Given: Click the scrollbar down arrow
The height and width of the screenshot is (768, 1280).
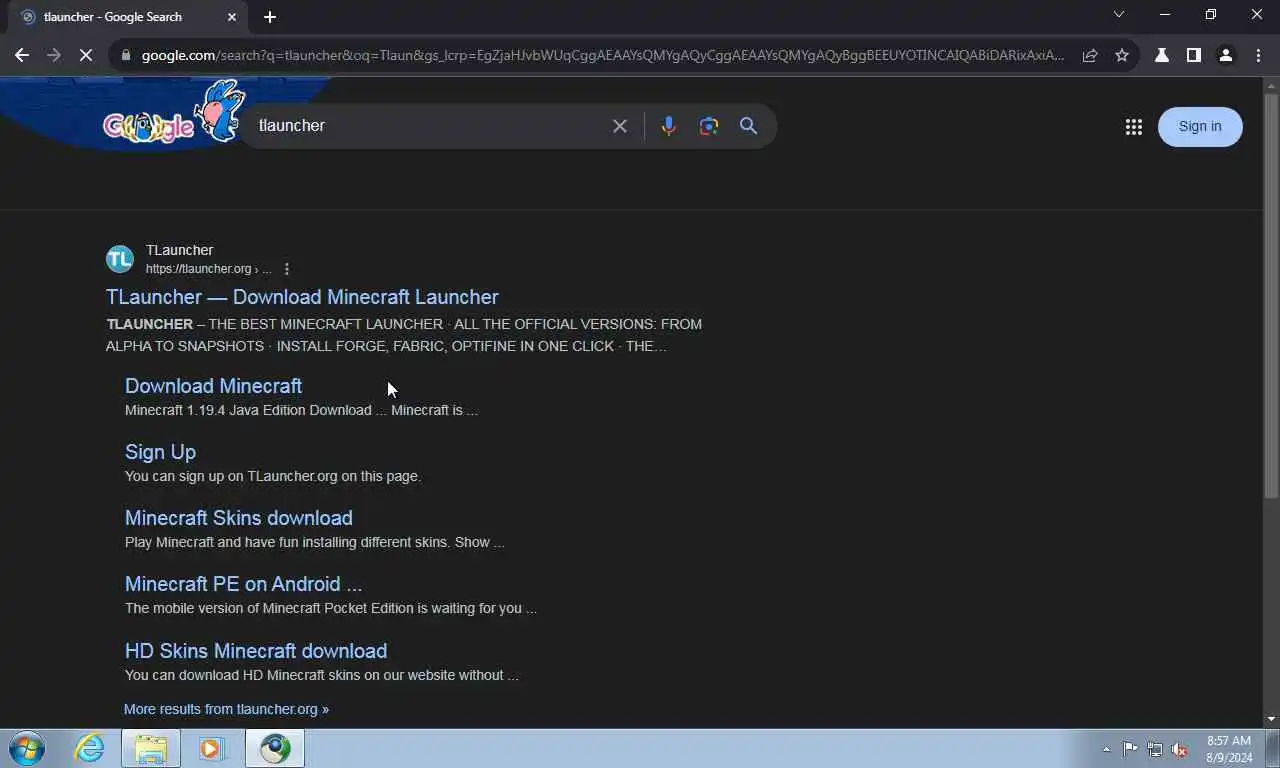Looking at the screenshot, I should pyautogui.click(x=1271, y=719).
